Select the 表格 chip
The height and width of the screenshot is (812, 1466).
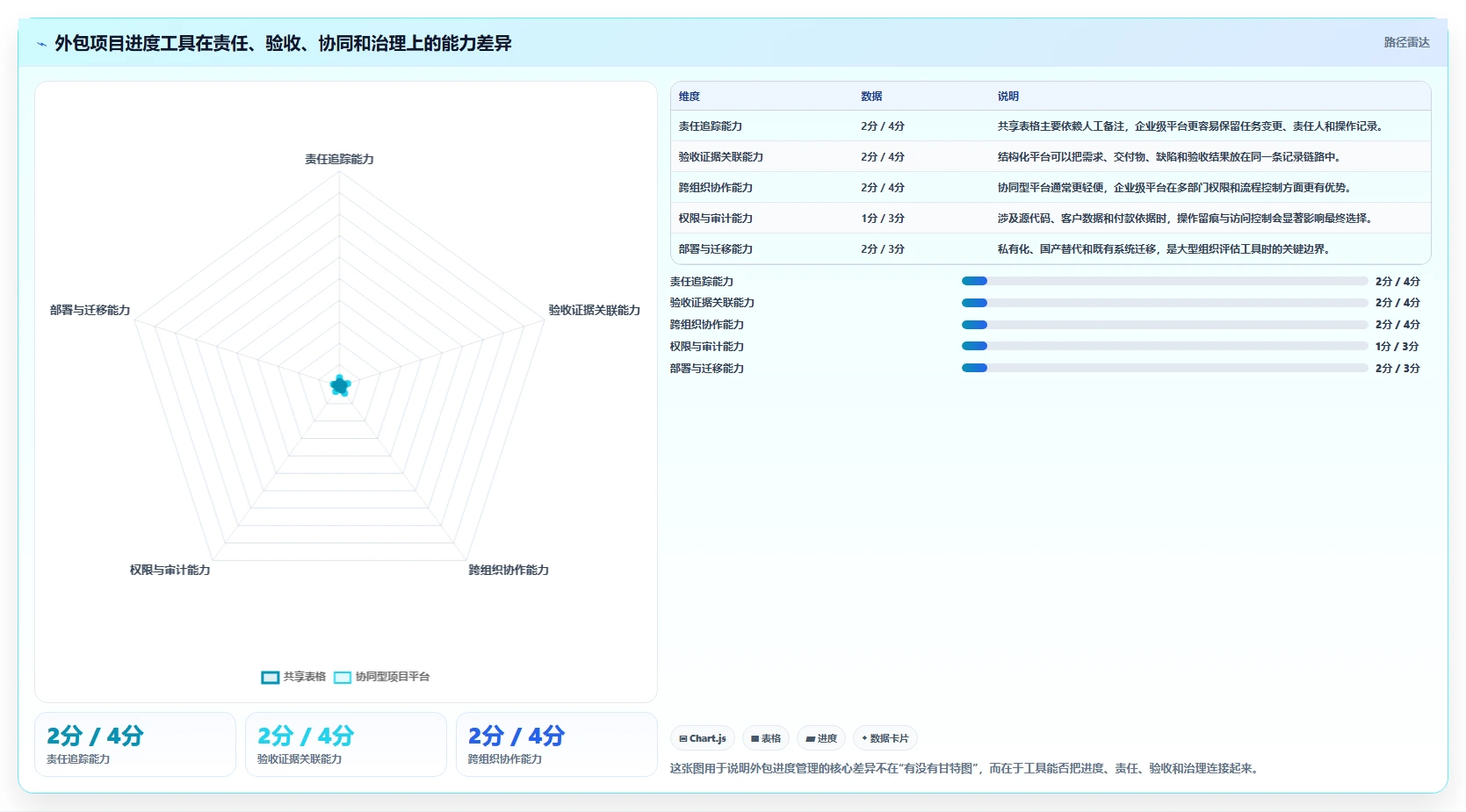point(766,738)
